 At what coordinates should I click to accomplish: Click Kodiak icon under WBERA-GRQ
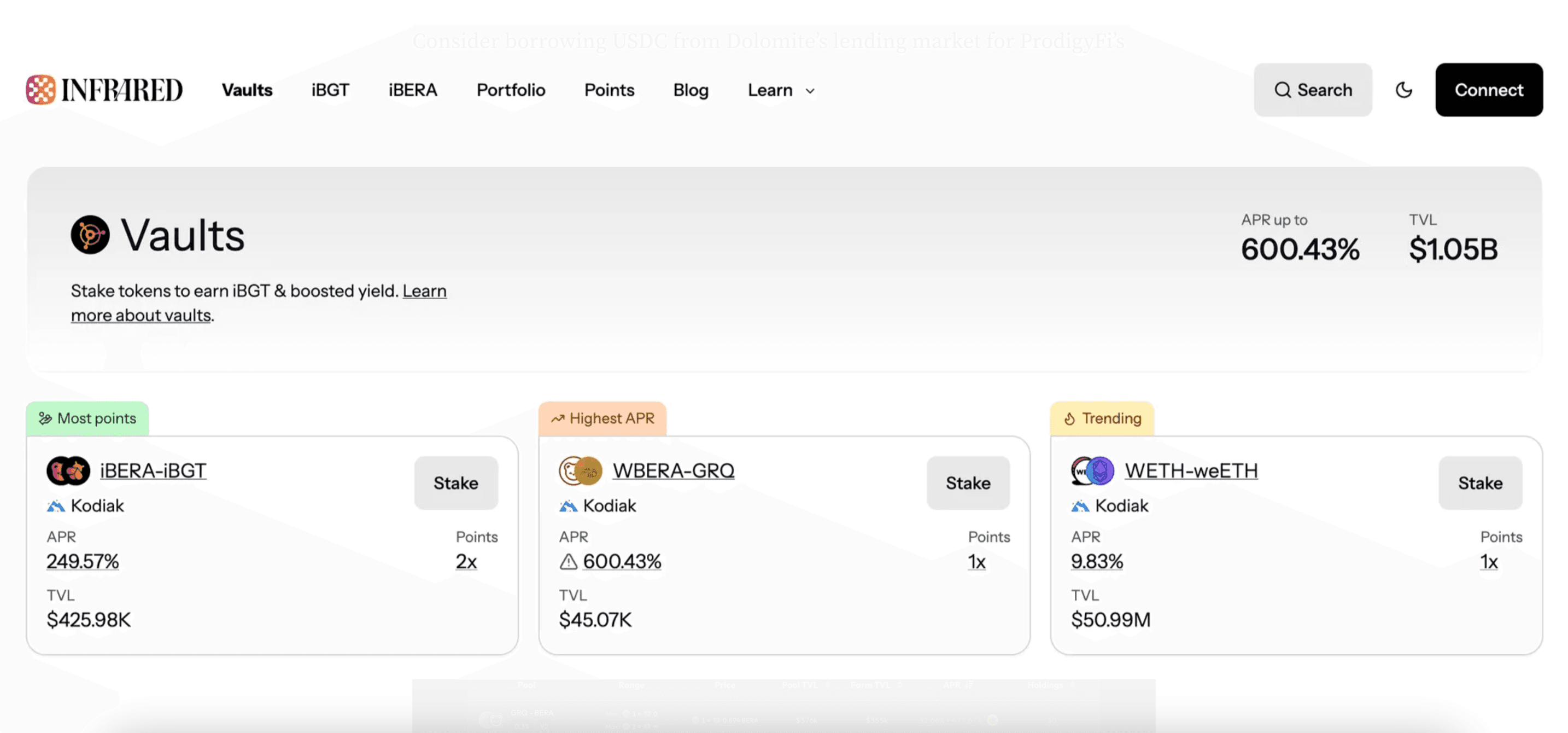(568, 506)
